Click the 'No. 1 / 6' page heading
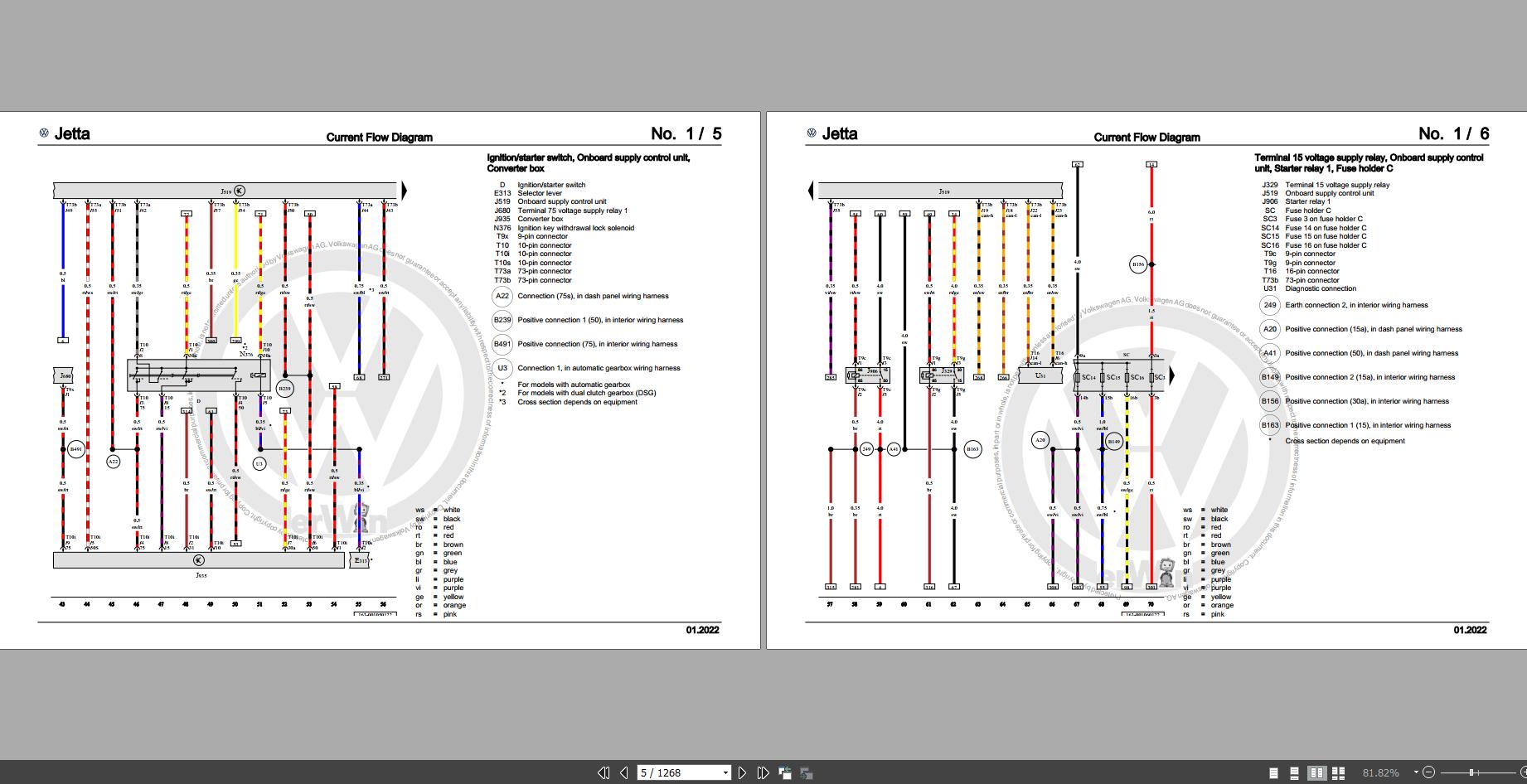Viewport: 1527px width, 784px height. [1453, 133]
